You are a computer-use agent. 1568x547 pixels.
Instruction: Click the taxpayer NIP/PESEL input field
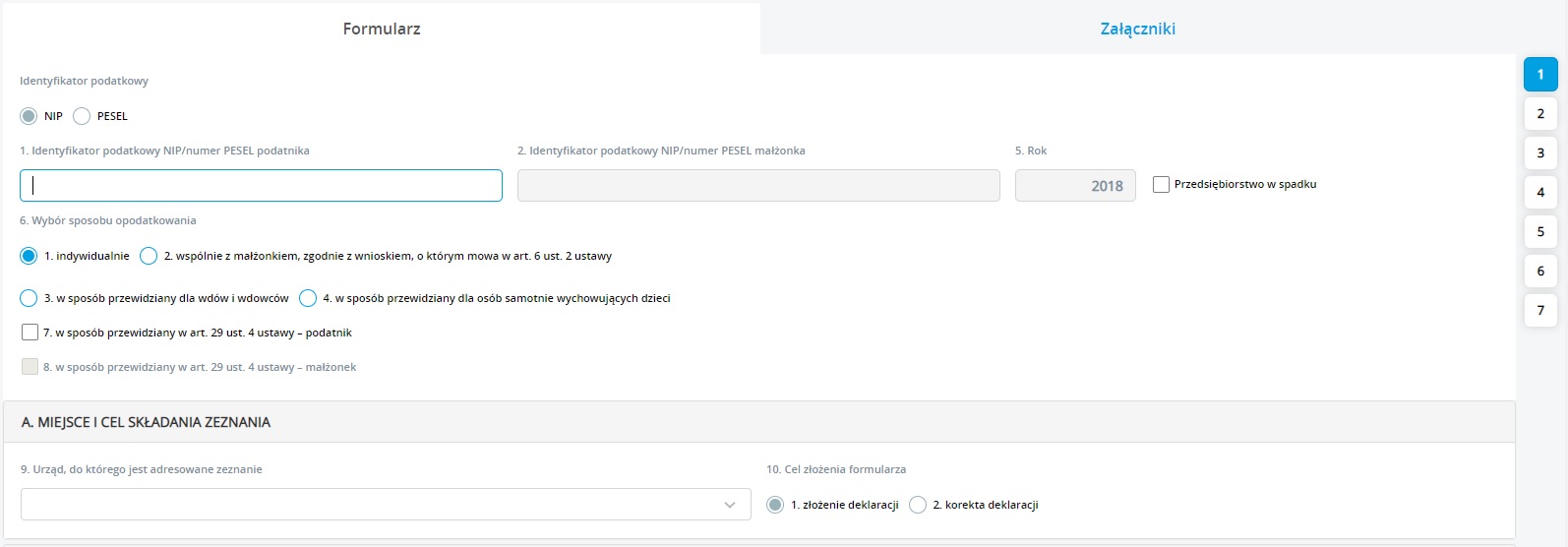[261, 186]
